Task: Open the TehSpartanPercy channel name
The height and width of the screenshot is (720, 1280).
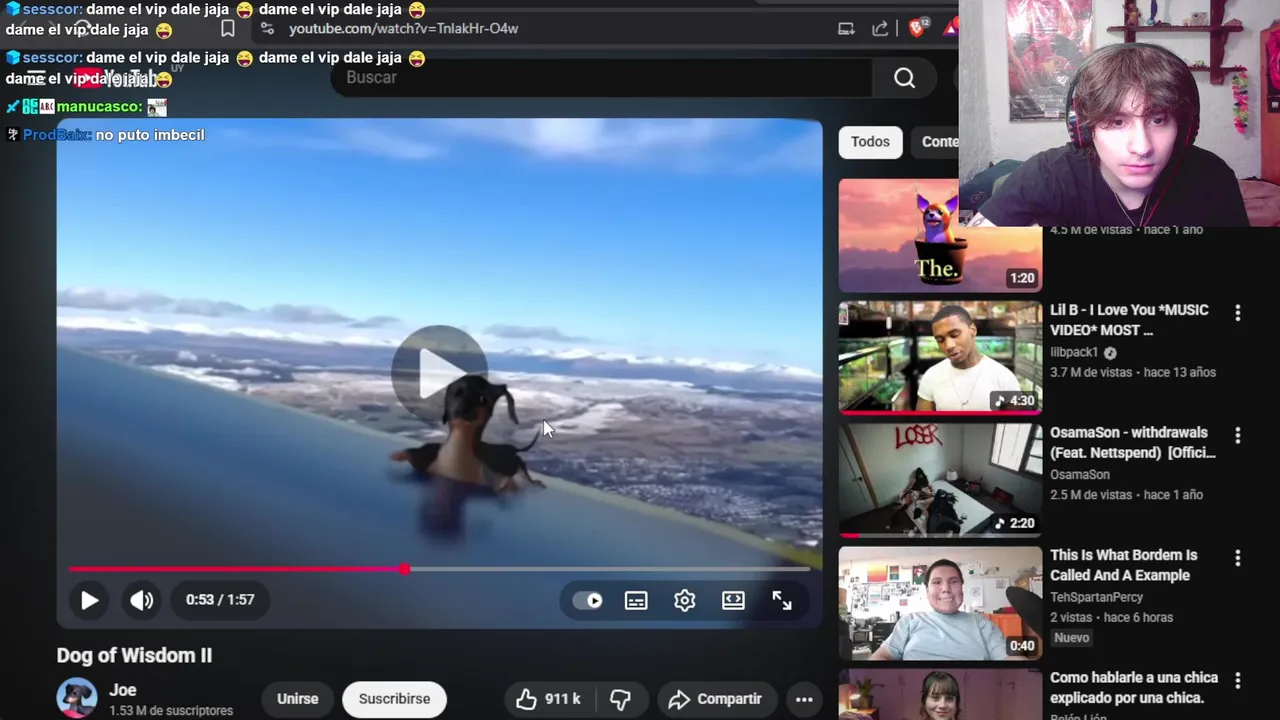Action: pos(1096,597)
